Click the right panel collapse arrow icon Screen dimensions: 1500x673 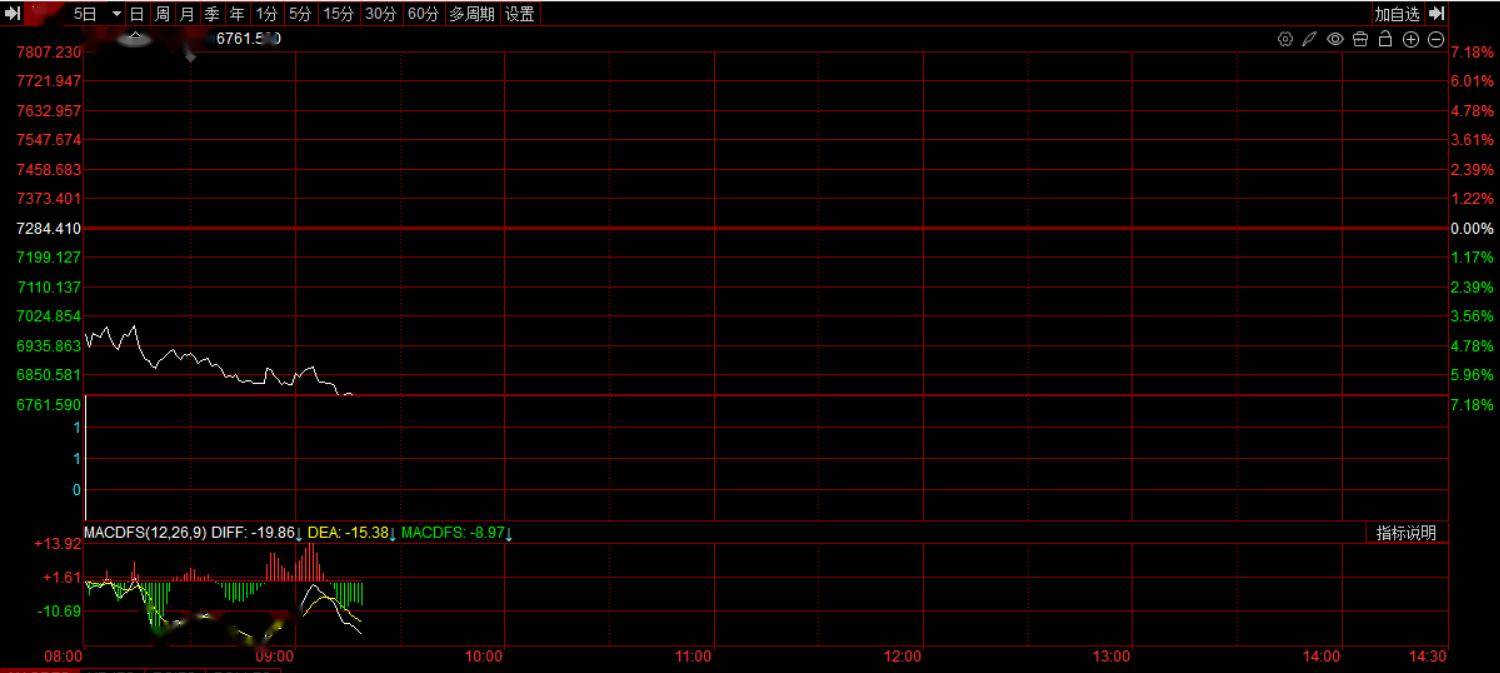point(1437,14)
